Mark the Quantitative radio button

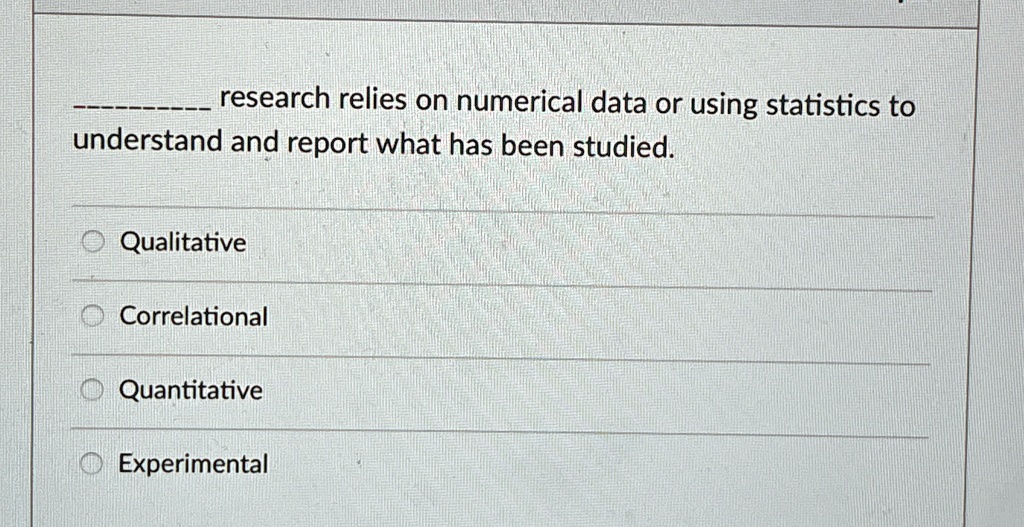pyautogui.click(x=92, y=391)
